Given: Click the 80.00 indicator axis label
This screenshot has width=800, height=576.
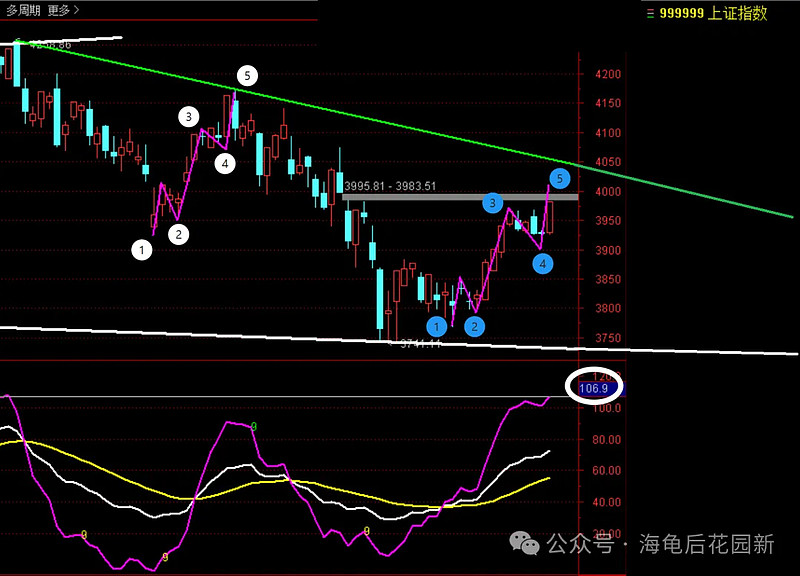Looking at the screenshot, I should (x=606, y=440).
